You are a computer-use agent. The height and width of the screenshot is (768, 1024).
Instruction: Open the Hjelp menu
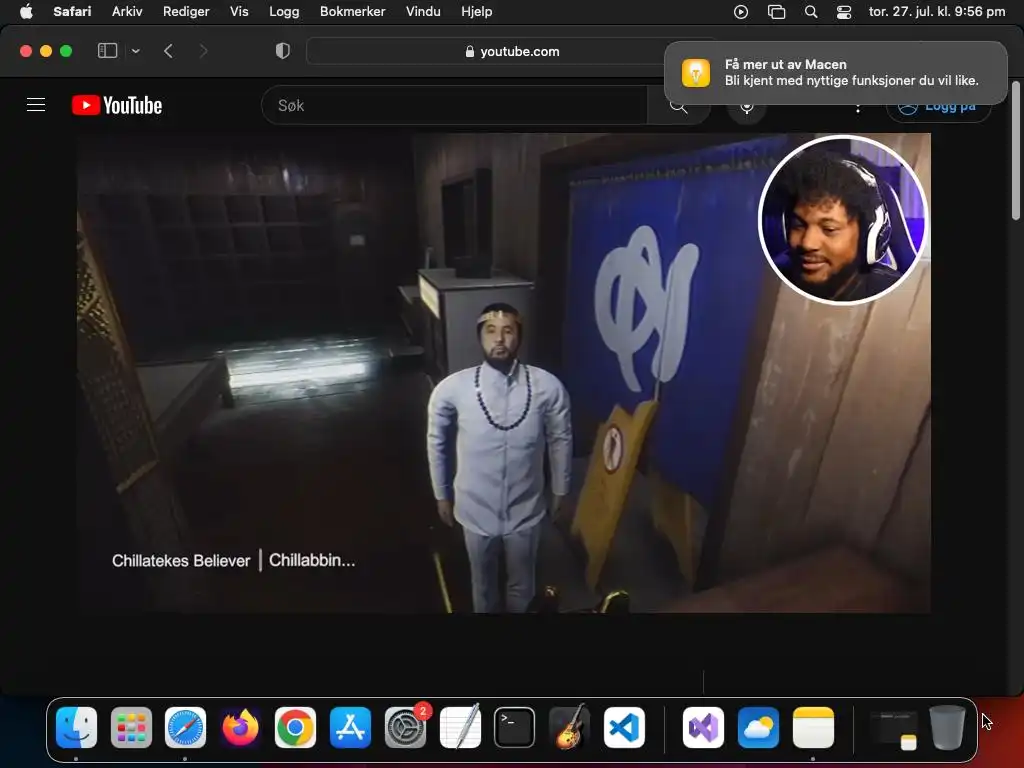click(477, 11)
